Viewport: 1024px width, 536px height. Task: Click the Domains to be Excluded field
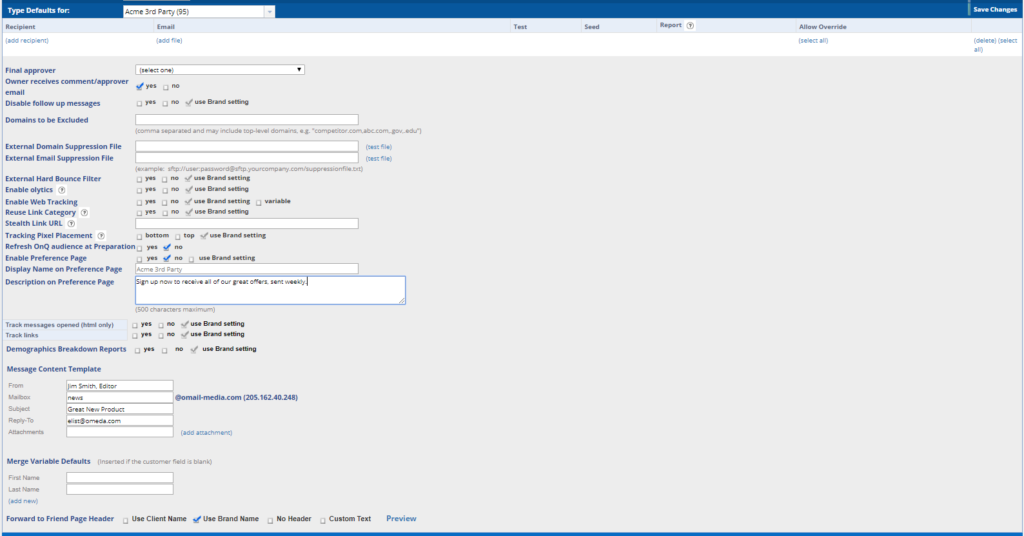pyautogui.click(x=247, y=119)
